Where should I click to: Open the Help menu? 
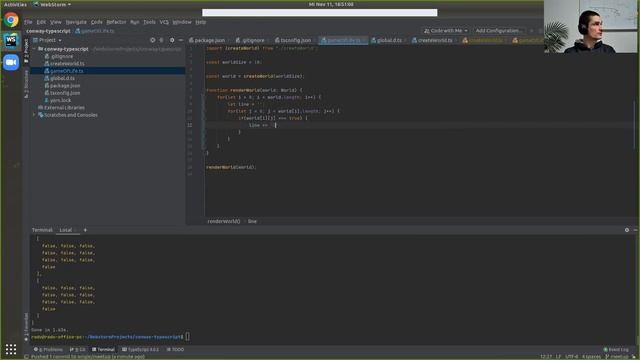pyautogui.click(x=200, y=22)
